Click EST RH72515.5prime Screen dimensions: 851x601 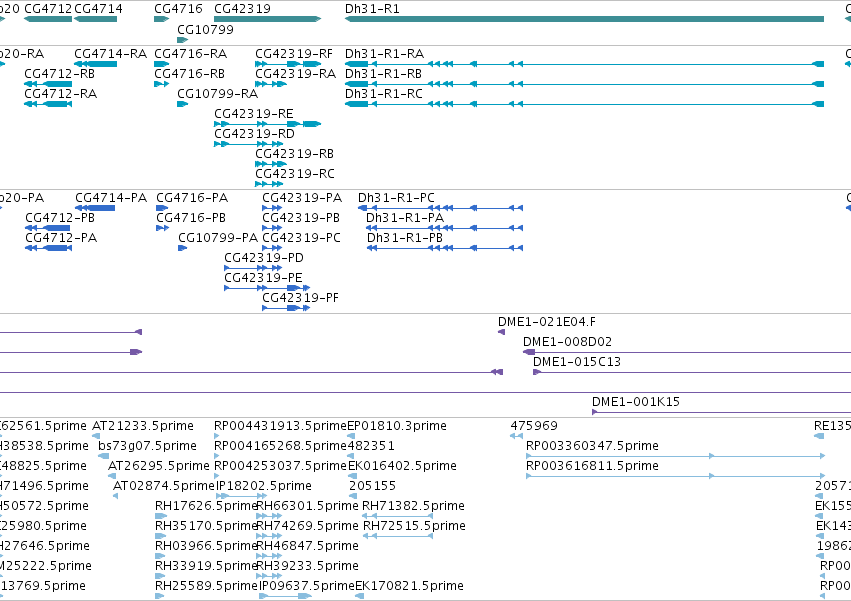(397, 536)
